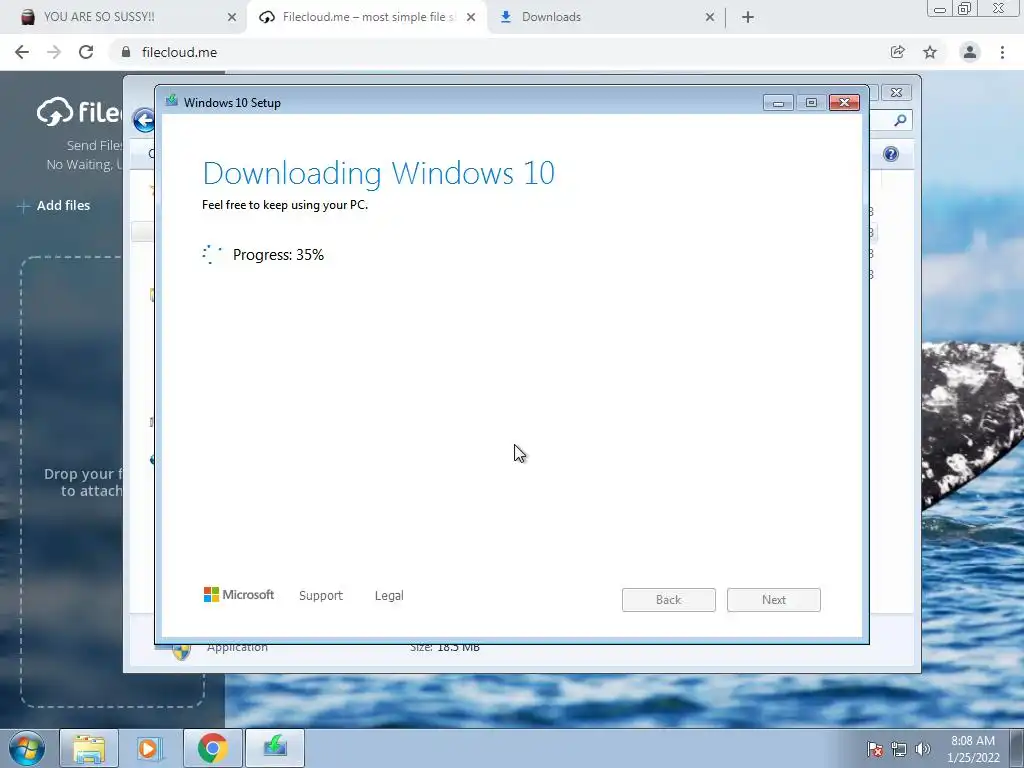Image resolution: width=1024 pixels, height=768 pixels.
Task: Go back in the Explorer window behind
Action: point(142,120)
